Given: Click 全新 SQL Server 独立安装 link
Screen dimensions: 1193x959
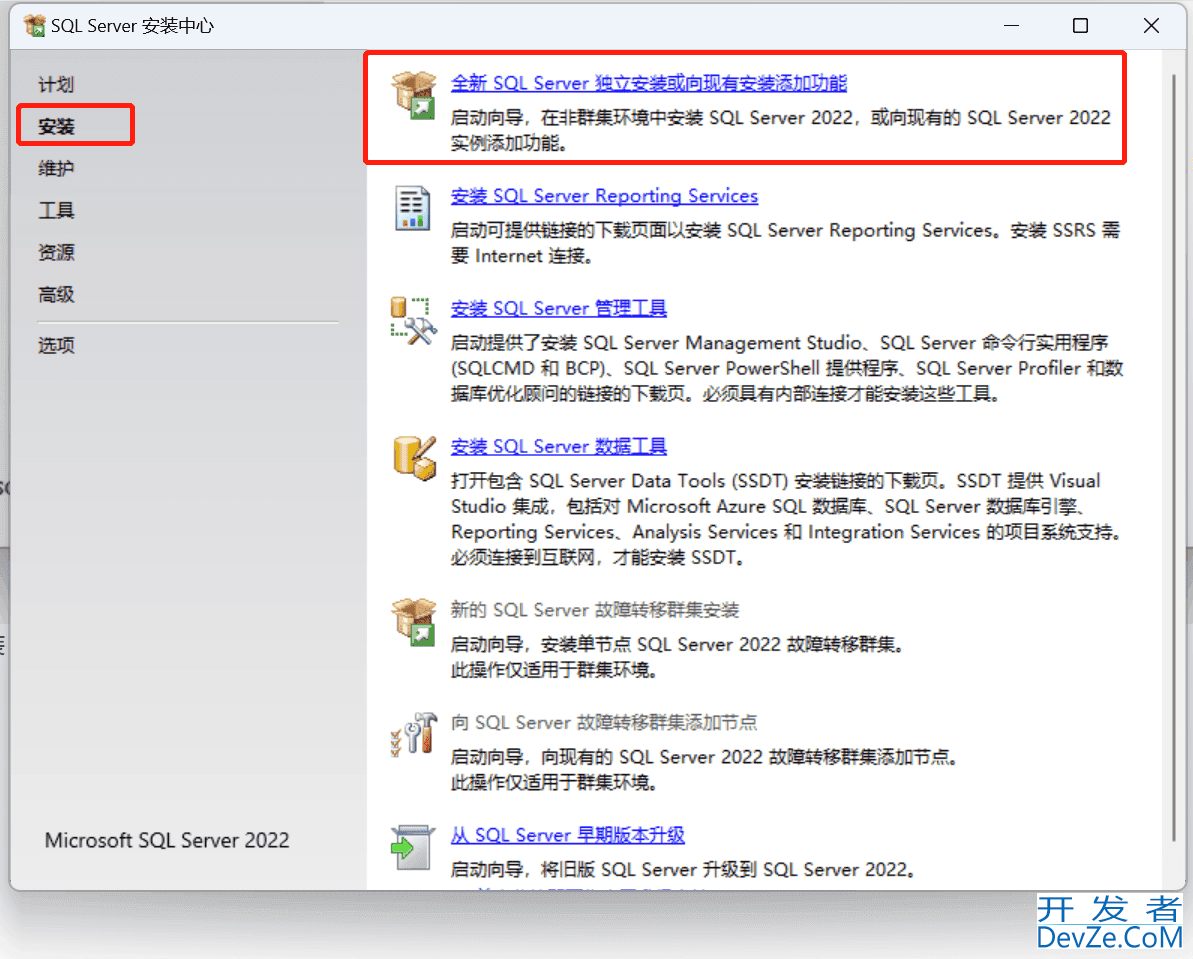Looking at the screenshot, I should [x=648, y=83].
